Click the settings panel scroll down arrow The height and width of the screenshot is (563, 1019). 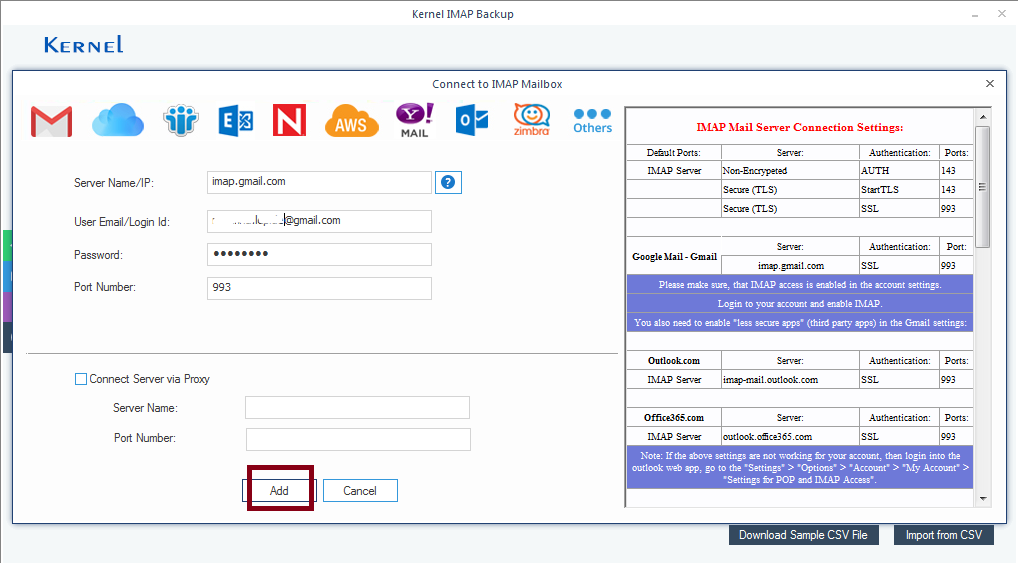click(983, 499)
